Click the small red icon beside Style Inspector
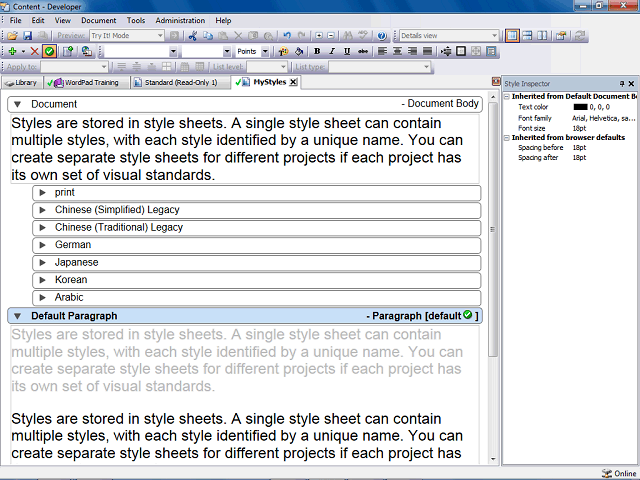The height and width of the screenshot is (480, 640). pos(496,82)
